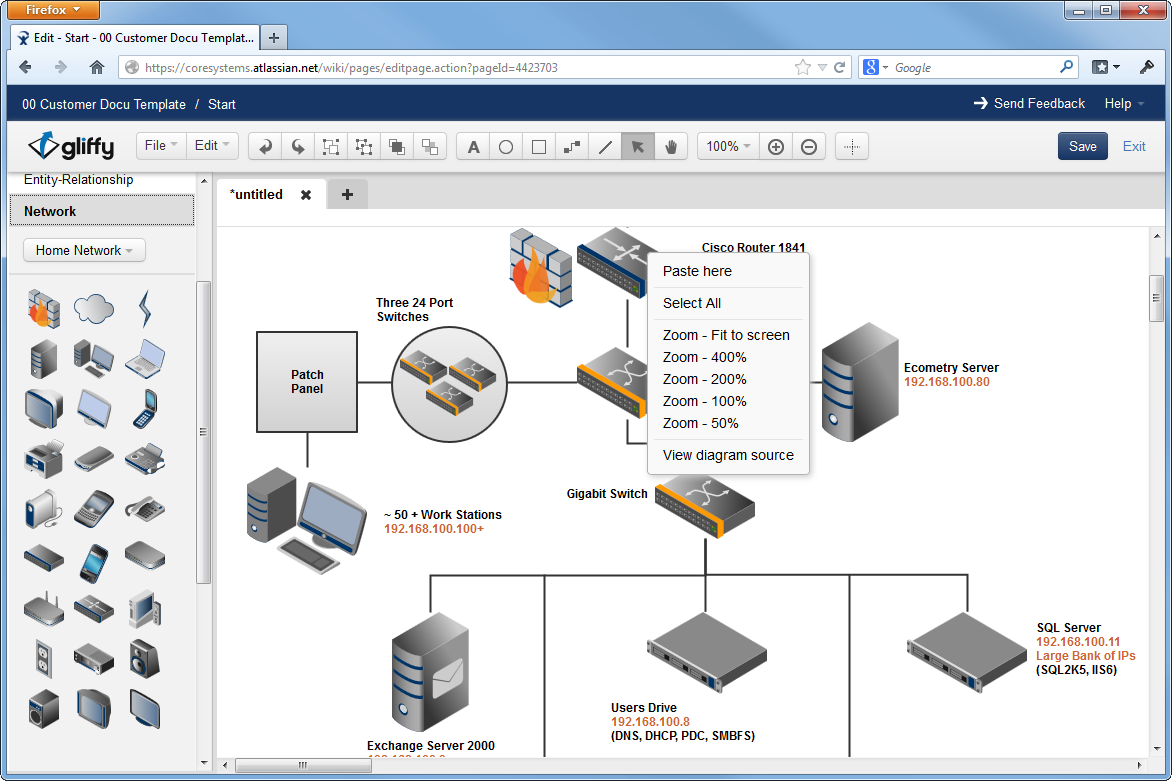Viewport: 1172px width, 781px height.
Task: Pick the flip cell phone shape
Action: (145, 409)
